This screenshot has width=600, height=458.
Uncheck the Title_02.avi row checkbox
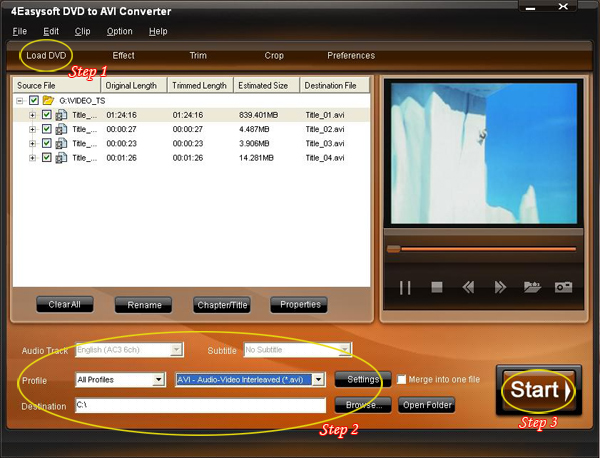pyautogui.click(x=47, y=129)
